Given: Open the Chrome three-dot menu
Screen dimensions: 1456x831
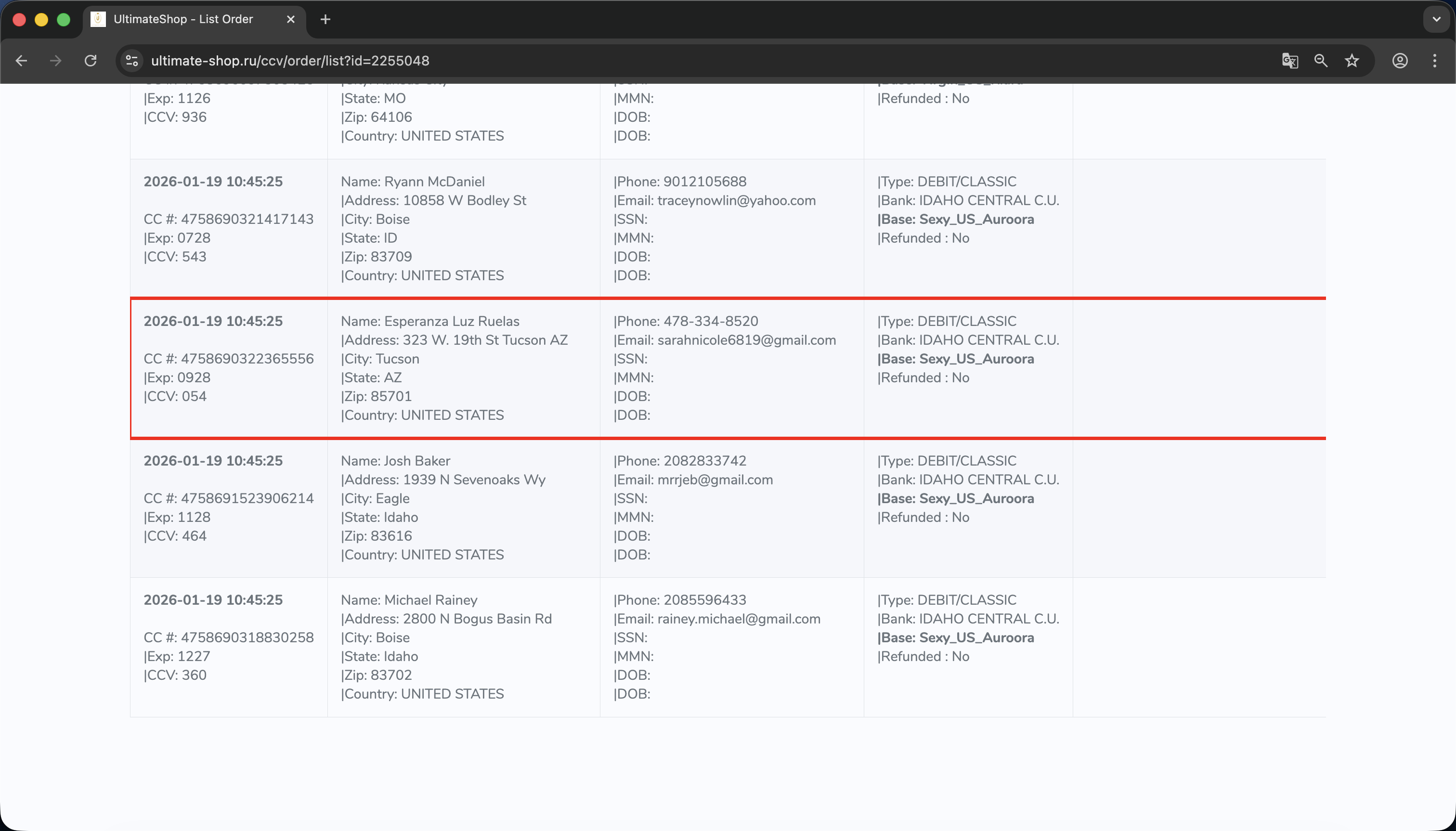Looking at the screenshot, I should point(1434,61).
